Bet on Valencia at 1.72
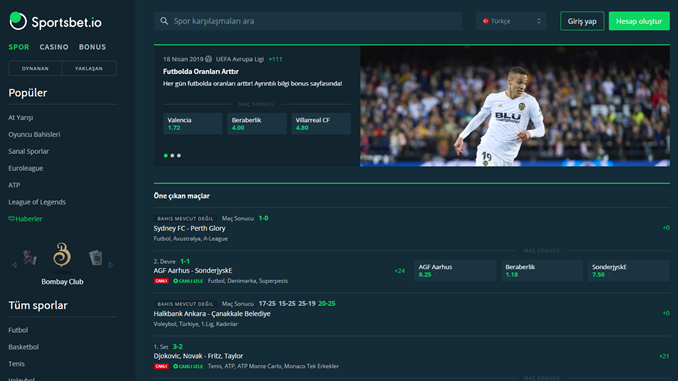This screenshot has height=381, width=678. point(193,124)
